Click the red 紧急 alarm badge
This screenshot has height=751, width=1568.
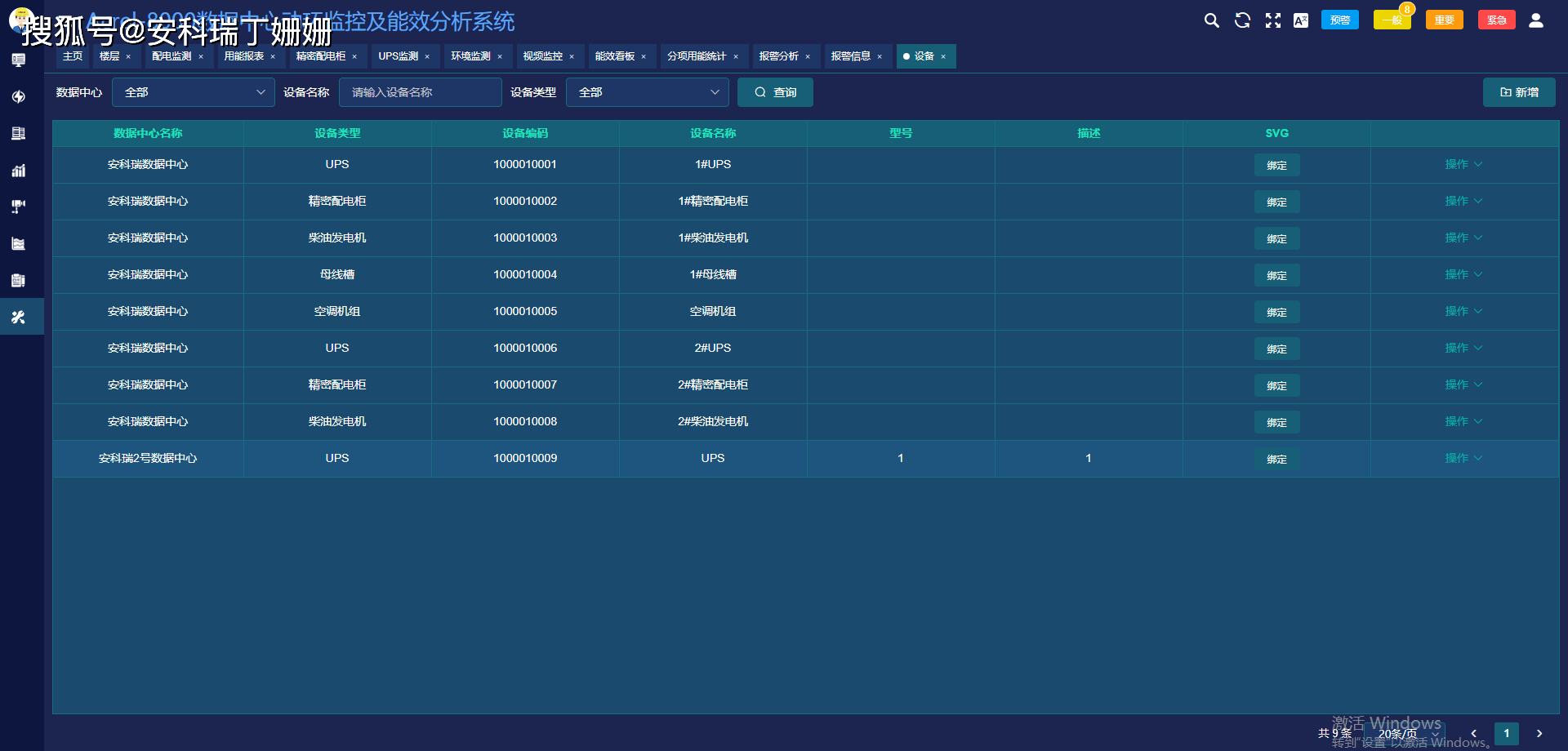click(x=1496, y=20)
